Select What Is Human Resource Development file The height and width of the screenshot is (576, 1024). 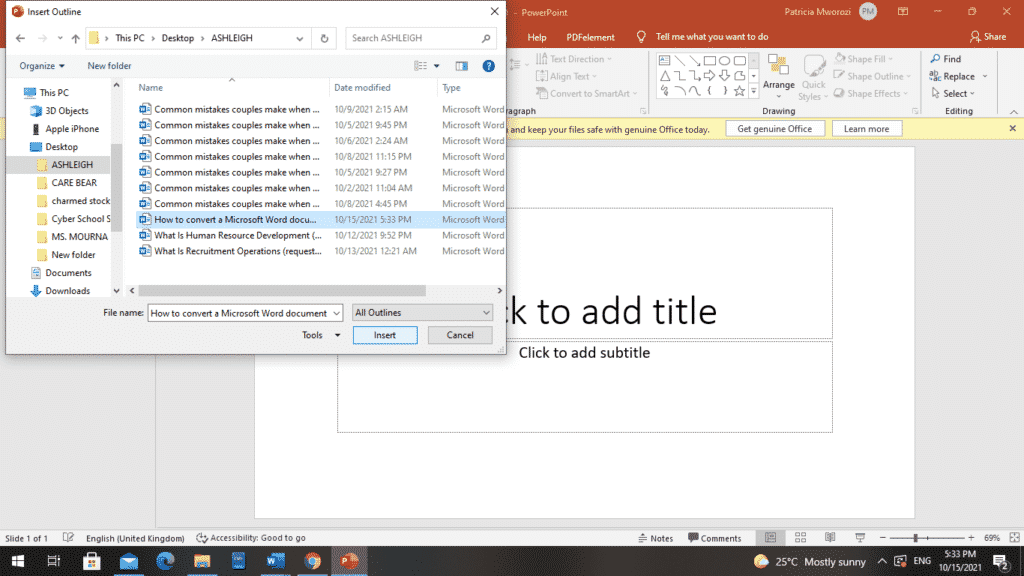coord(238,235)
